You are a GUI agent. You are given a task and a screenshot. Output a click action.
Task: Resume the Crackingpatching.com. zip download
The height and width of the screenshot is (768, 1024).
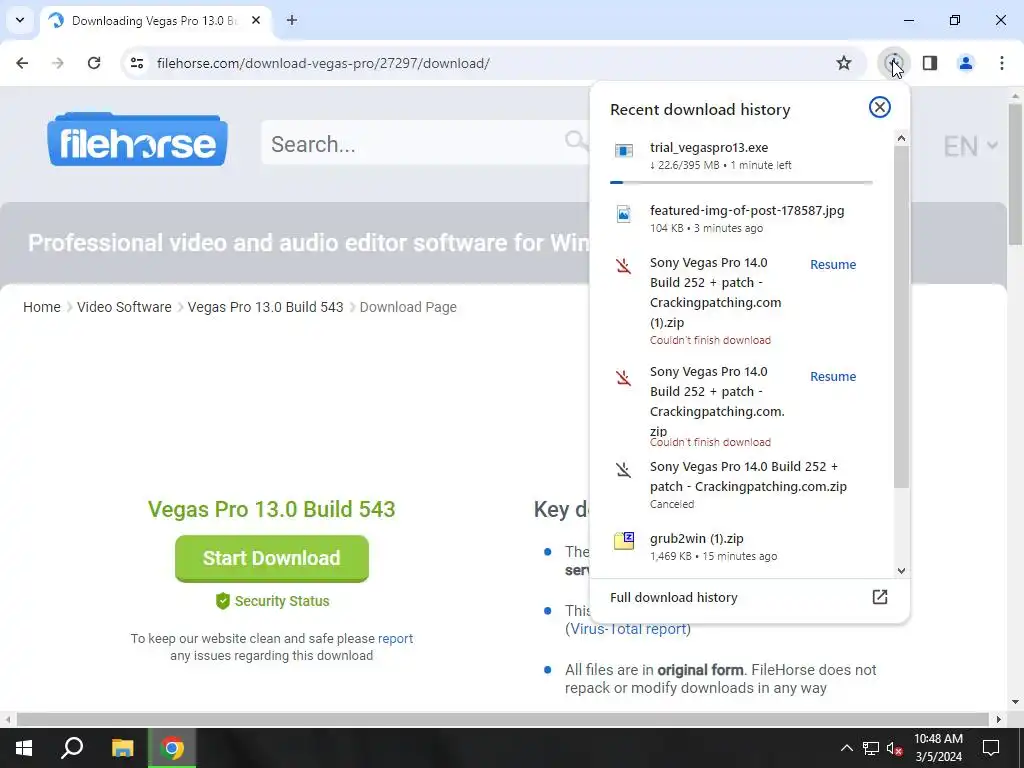pyautogui.click(x=833, y=377)
